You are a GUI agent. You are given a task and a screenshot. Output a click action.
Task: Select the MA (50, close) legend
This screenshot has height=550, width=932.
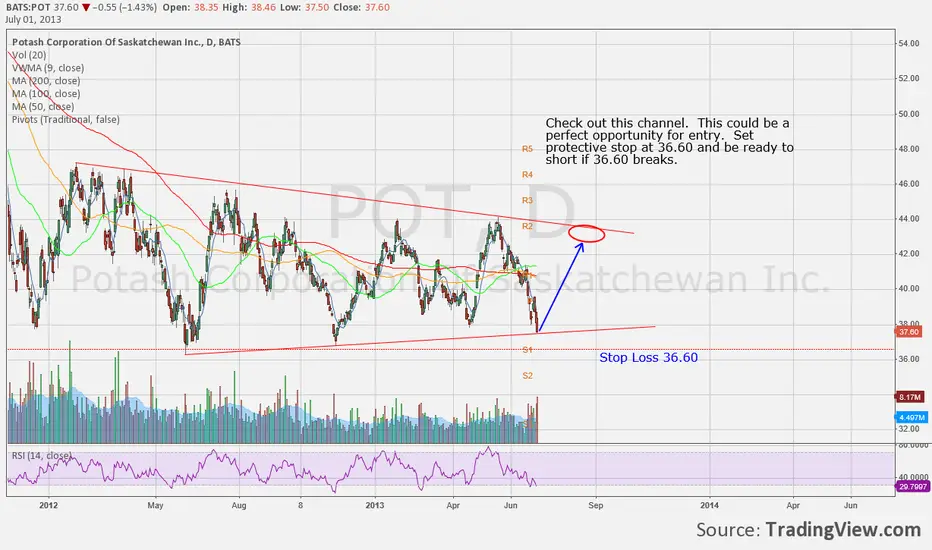[43, 107]
